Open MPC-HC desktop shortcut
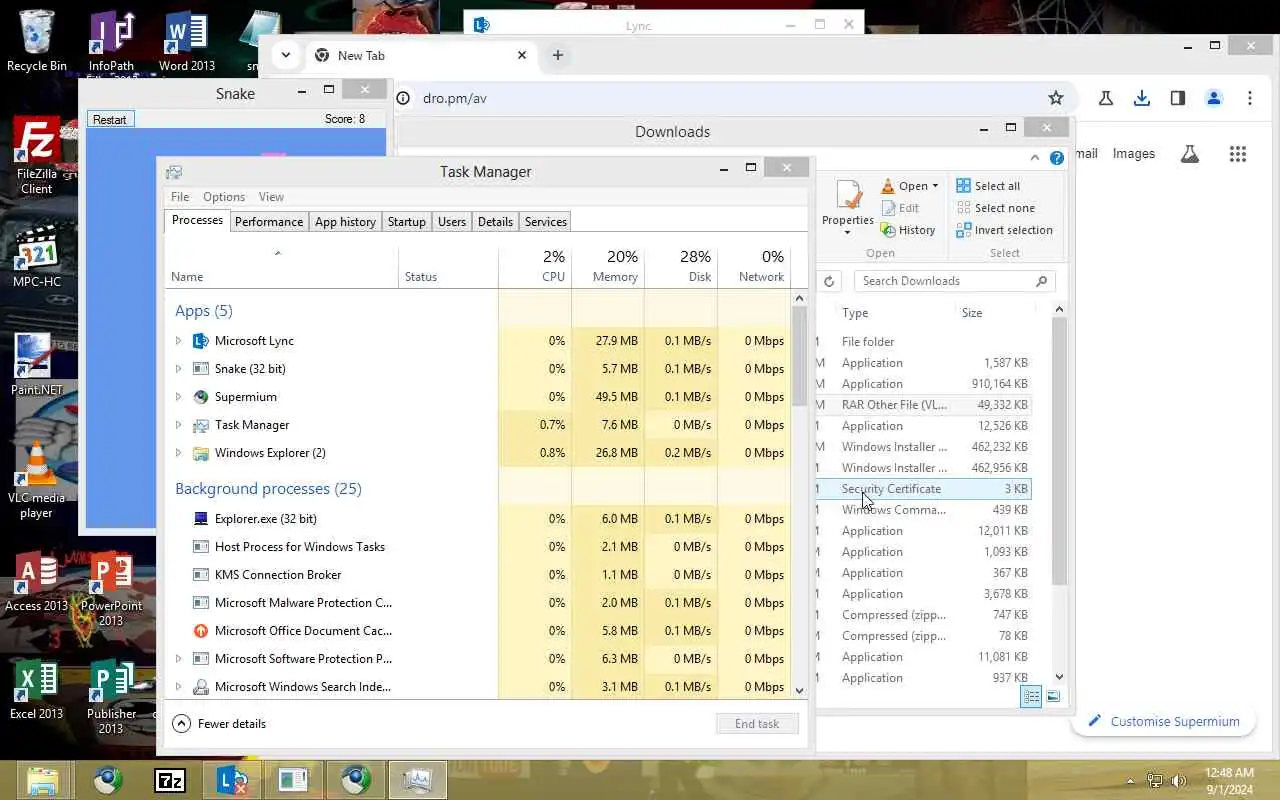The image size is (1280, 800). (x=37, y=255)
